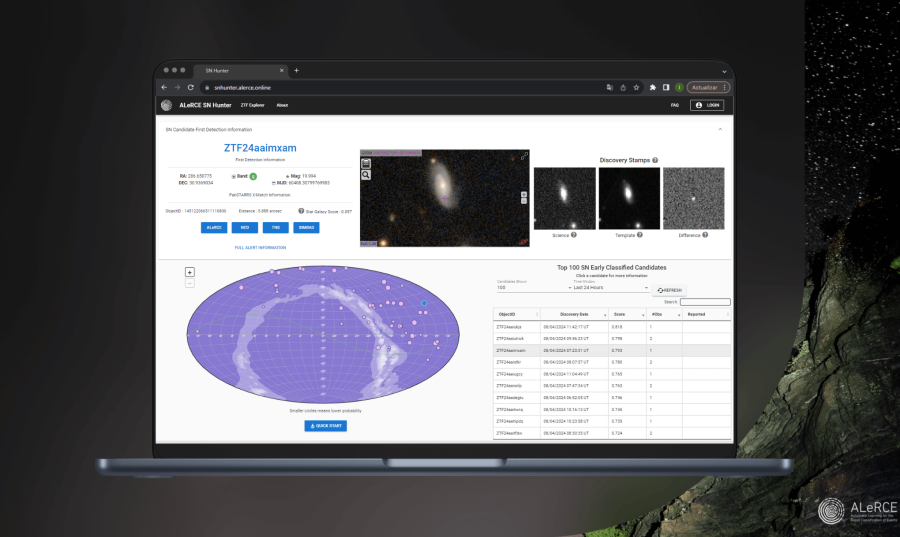The image size is (900, 537).
Task: Click the blue NED button
Action: click(245, 228)
